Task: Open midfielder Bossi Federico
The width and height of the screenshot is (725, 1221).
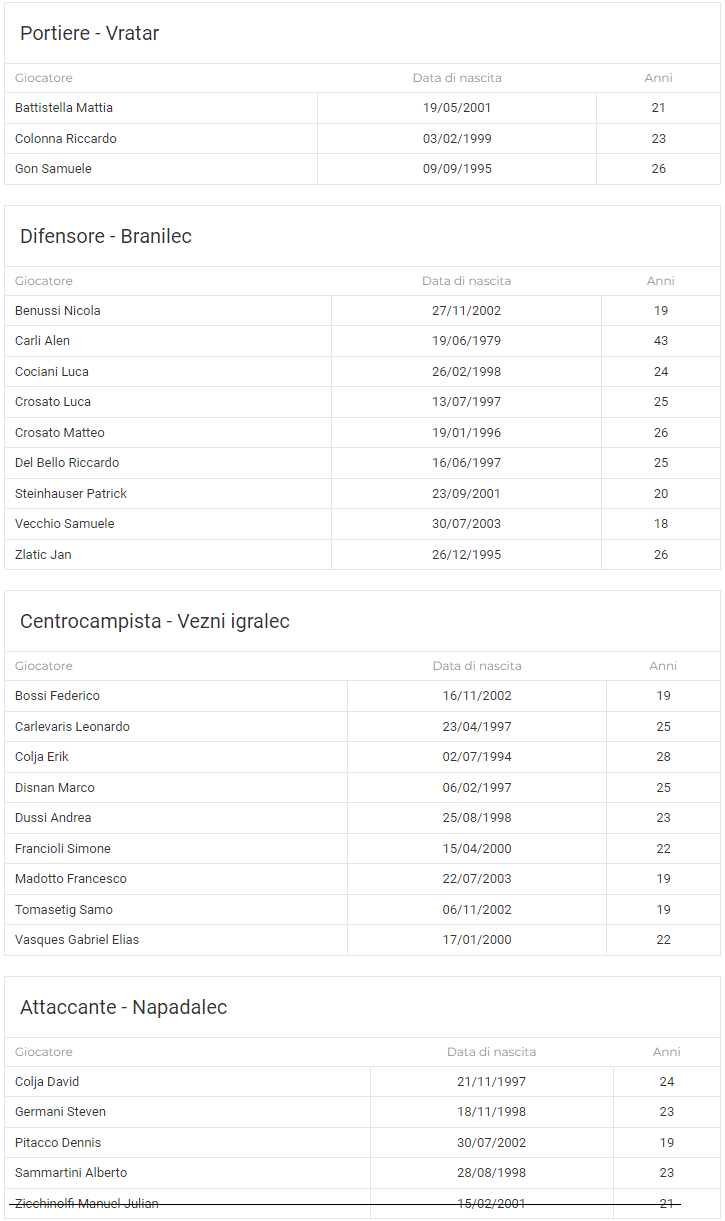Action: pyautogui.click(x=57, y=696)
